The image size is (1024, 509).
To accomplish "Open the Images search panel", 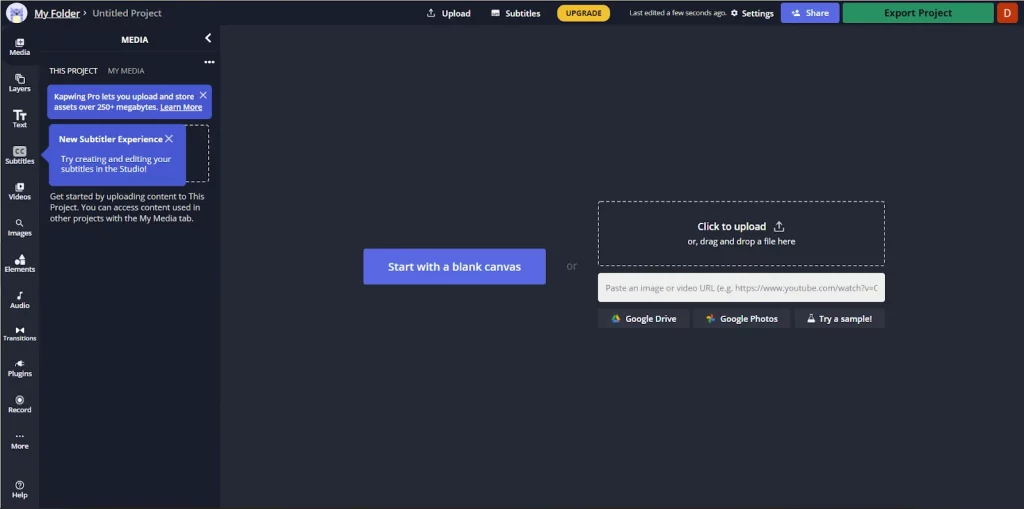I will (x=19, y=227).
